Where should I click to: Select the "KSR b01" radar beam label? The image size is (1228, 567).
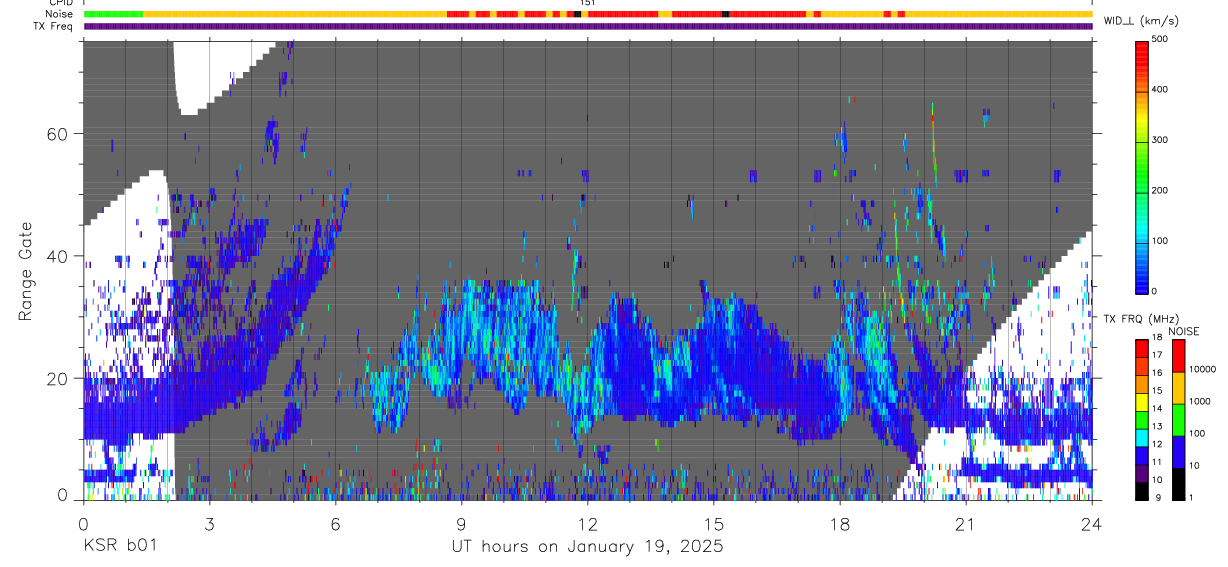pyautogui.click(x=119, y=547)
